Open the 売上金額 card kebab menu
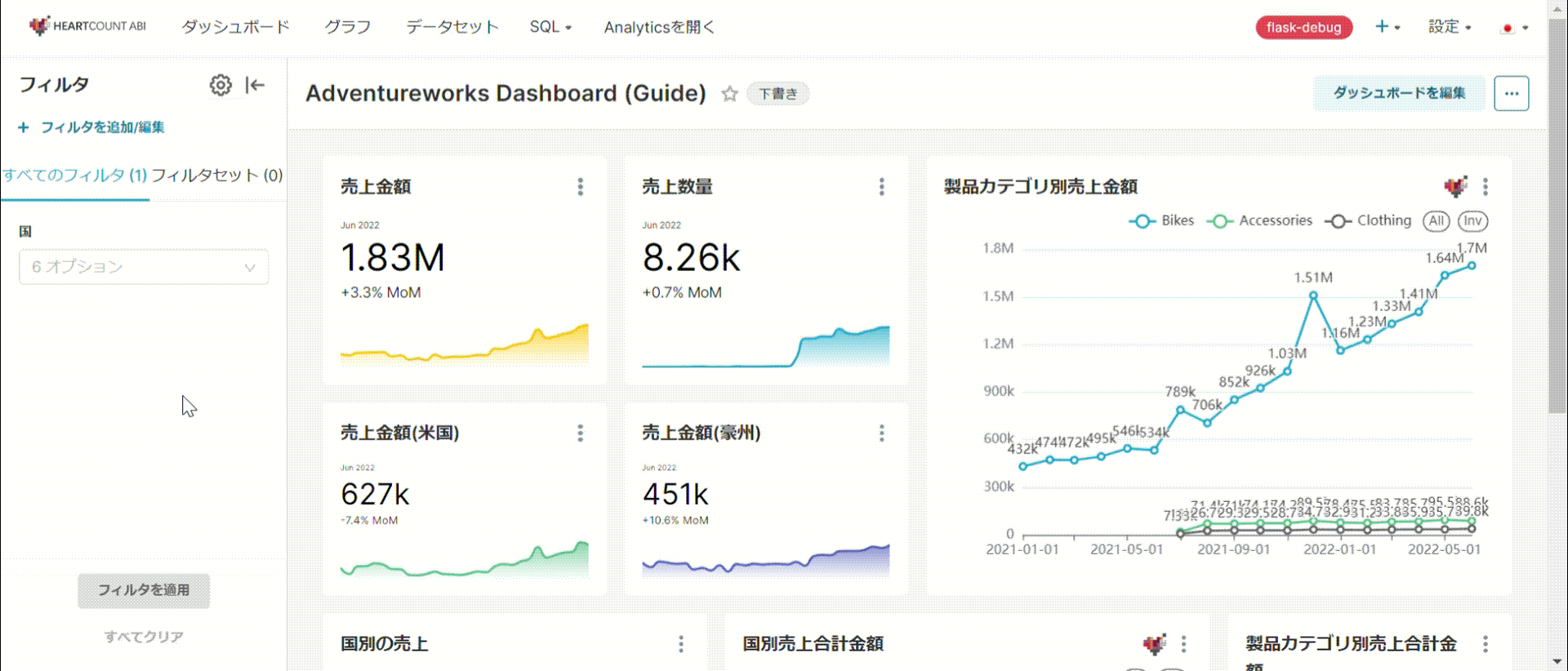Viewport: 1568px width, 671px height. click(x=581, y=187)
